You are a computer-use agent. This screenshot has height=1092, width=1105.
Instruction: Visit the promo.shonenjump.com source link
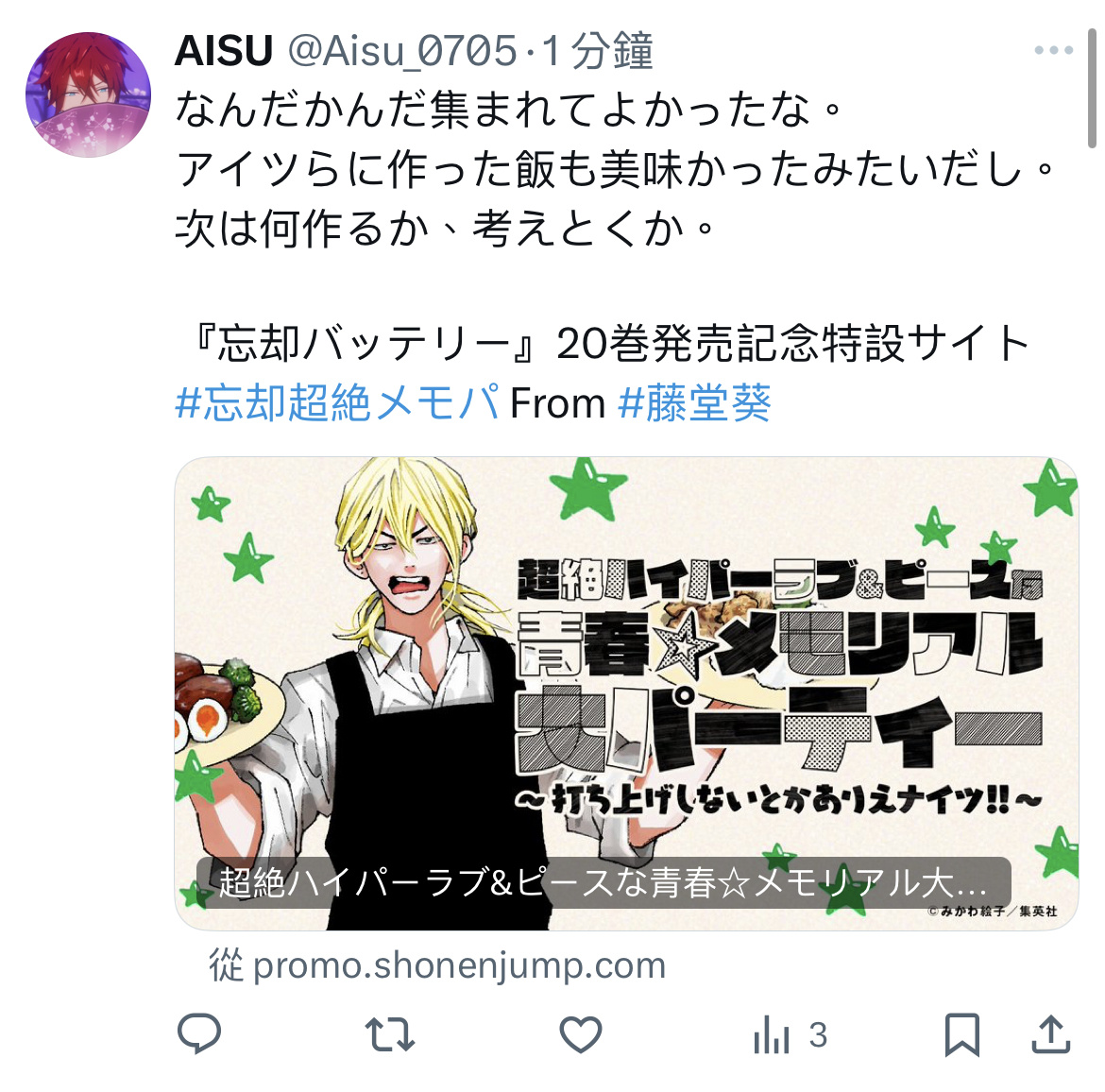click(x=437, y=965)
